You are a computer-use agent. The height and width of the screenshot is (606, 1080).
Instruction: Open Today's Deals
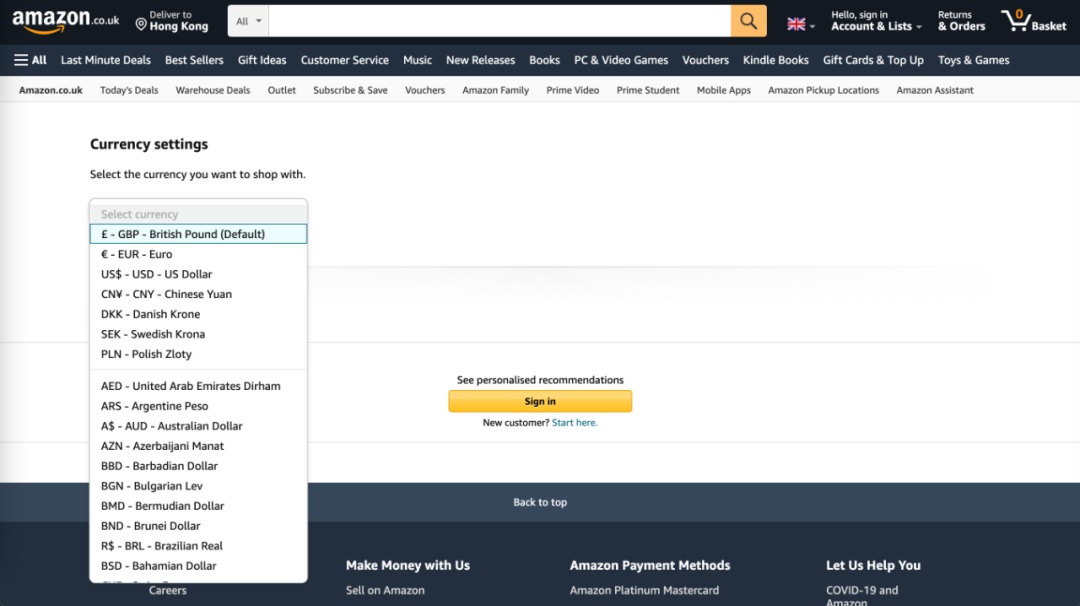(x=129, y=90)
